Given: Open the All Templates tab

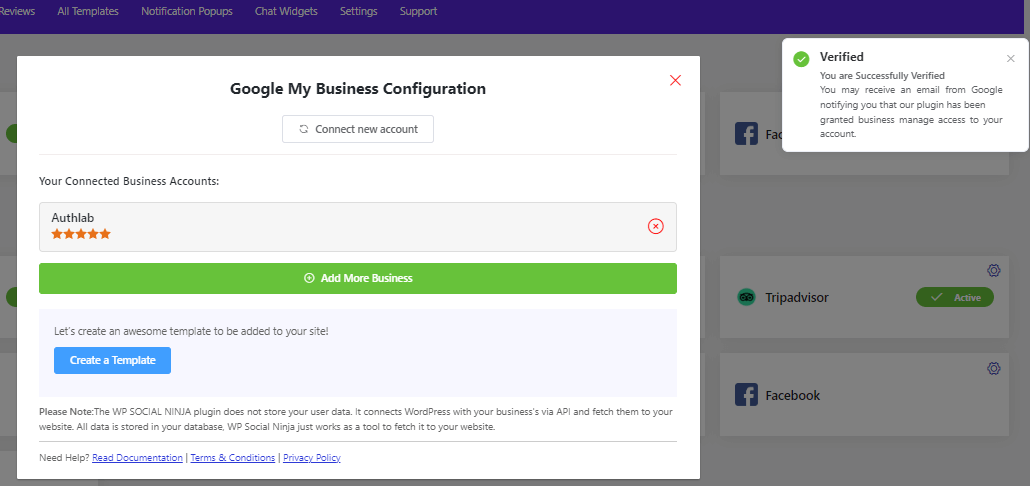Looking at the screenshot, I should 88,12.
